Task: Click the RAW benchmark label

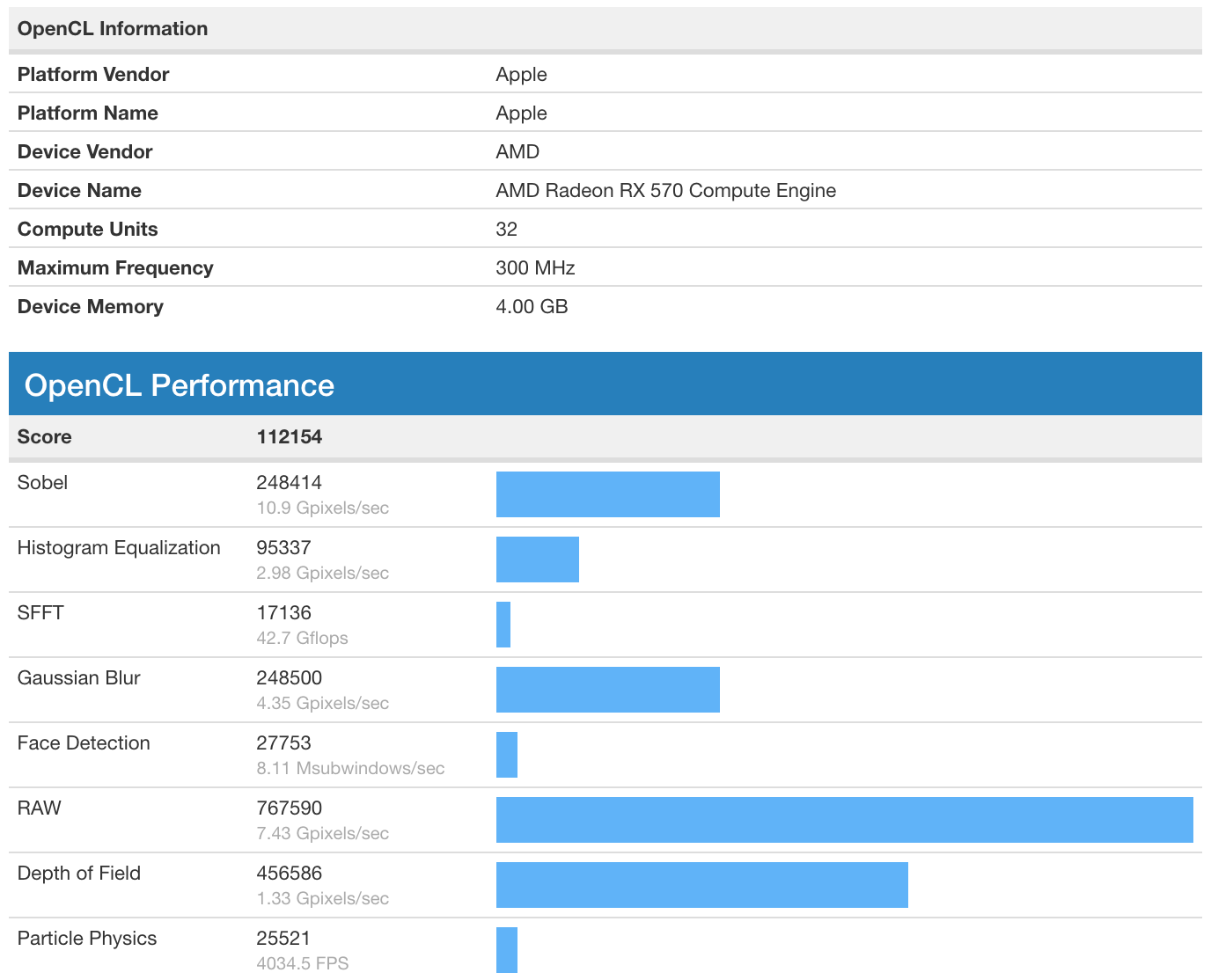Action: 40,808
